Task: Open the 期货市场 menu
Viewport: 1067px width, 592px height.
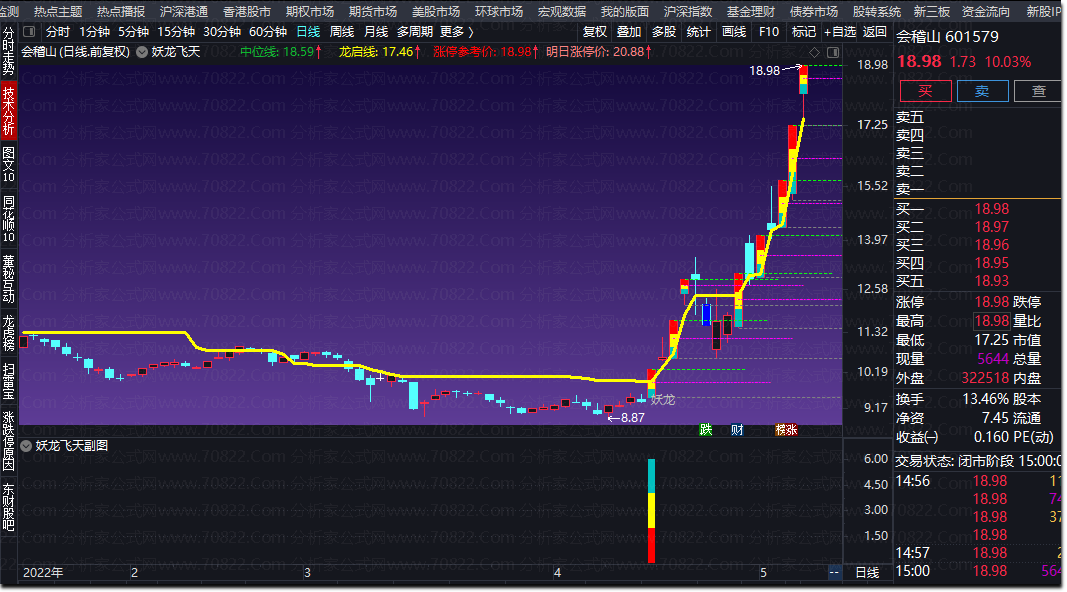Action: (x=373, y=12)
